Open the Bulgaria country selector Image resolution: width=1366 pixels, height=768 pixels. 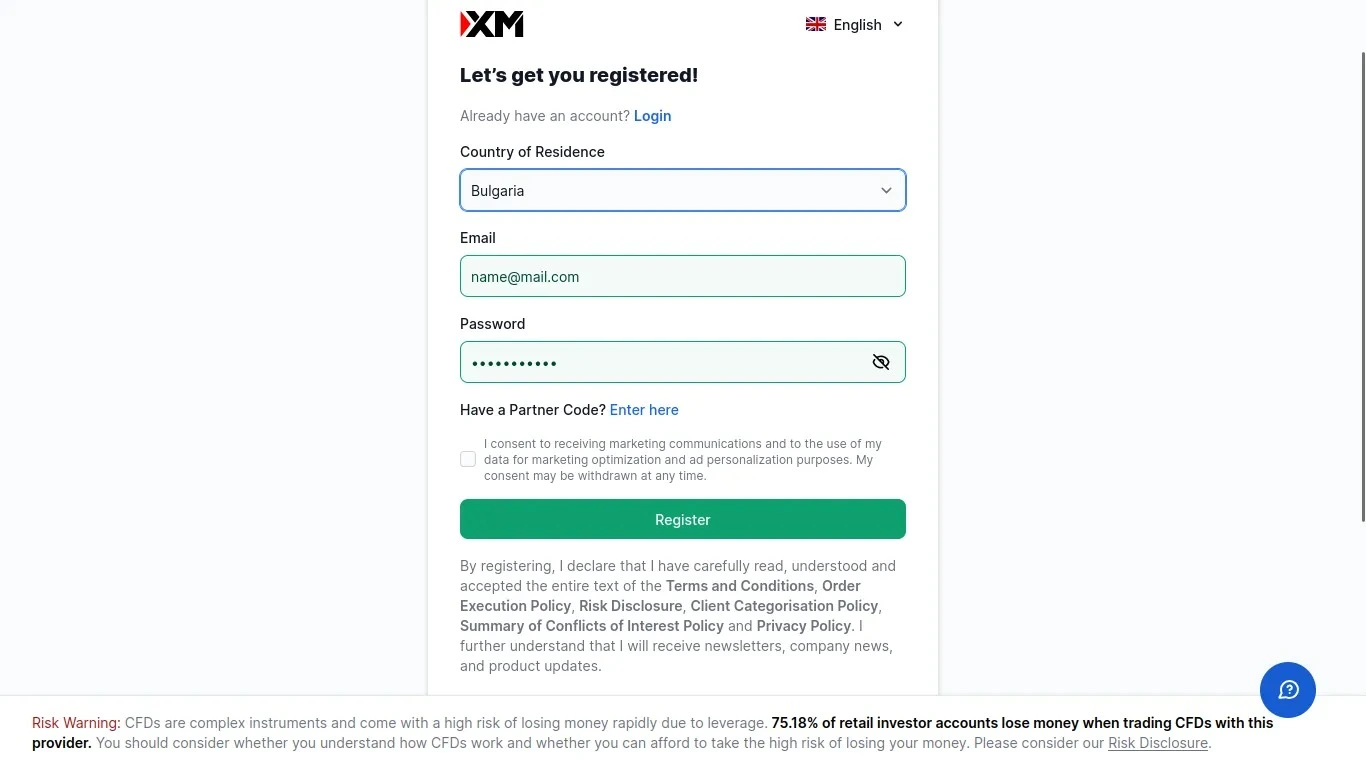683,190
